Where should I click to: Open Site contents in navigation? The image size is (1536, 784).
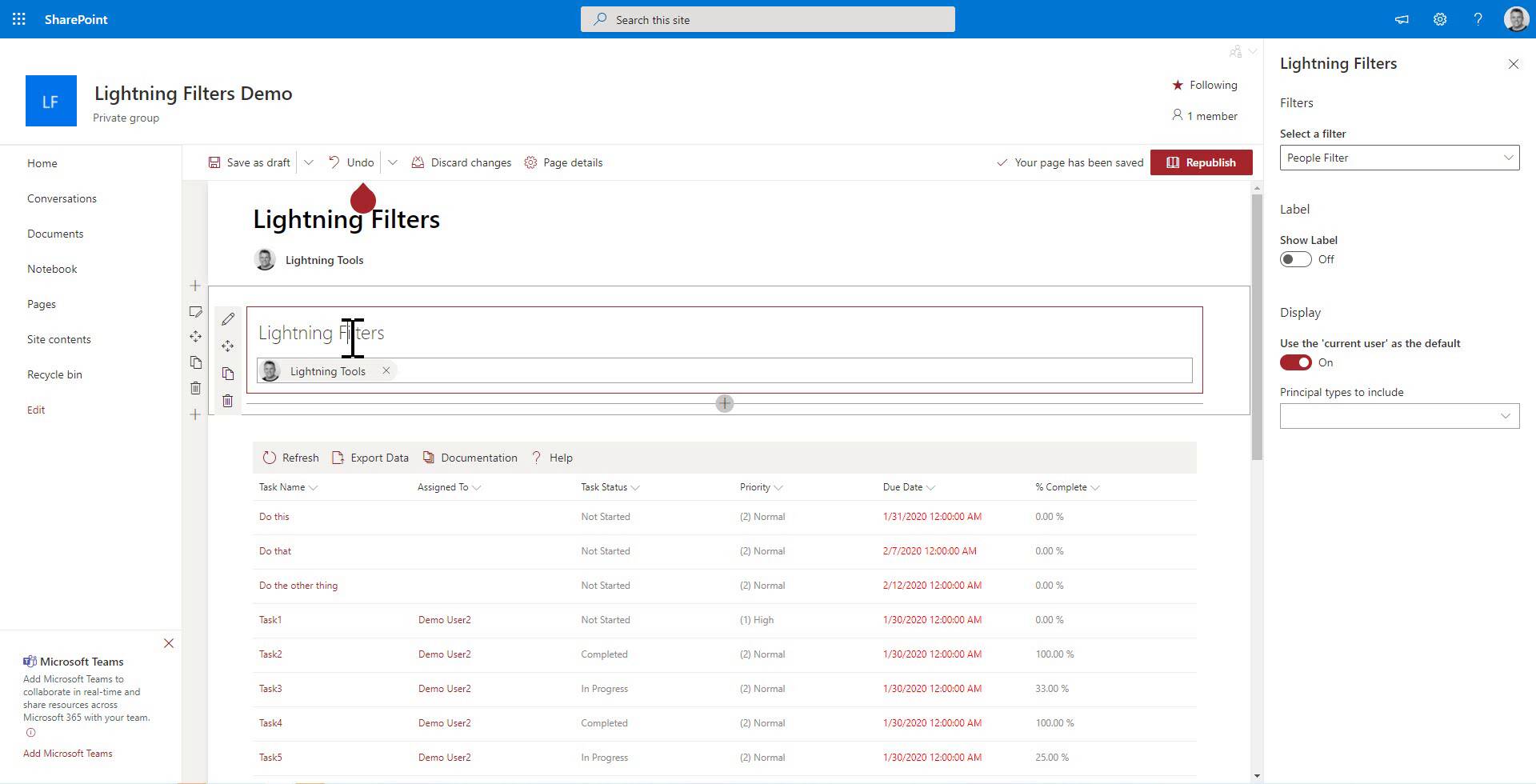[x=59, y=339]
